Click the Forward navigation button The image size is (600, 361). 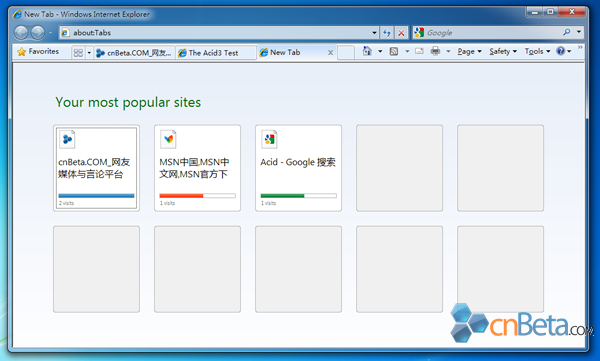[x=38, y=33]
